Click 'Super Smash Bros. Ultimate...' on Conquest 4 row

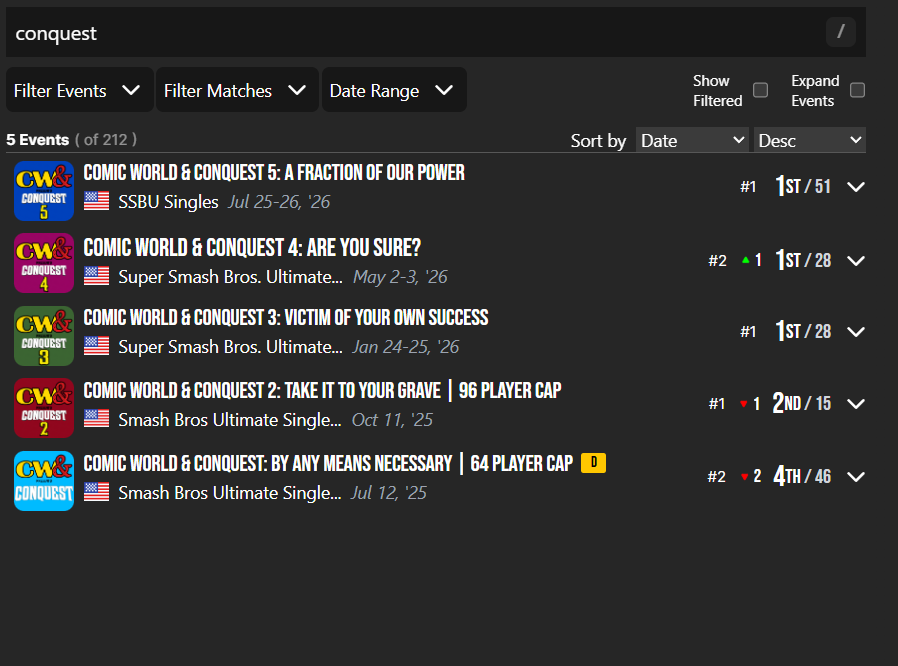pos(230,277)
